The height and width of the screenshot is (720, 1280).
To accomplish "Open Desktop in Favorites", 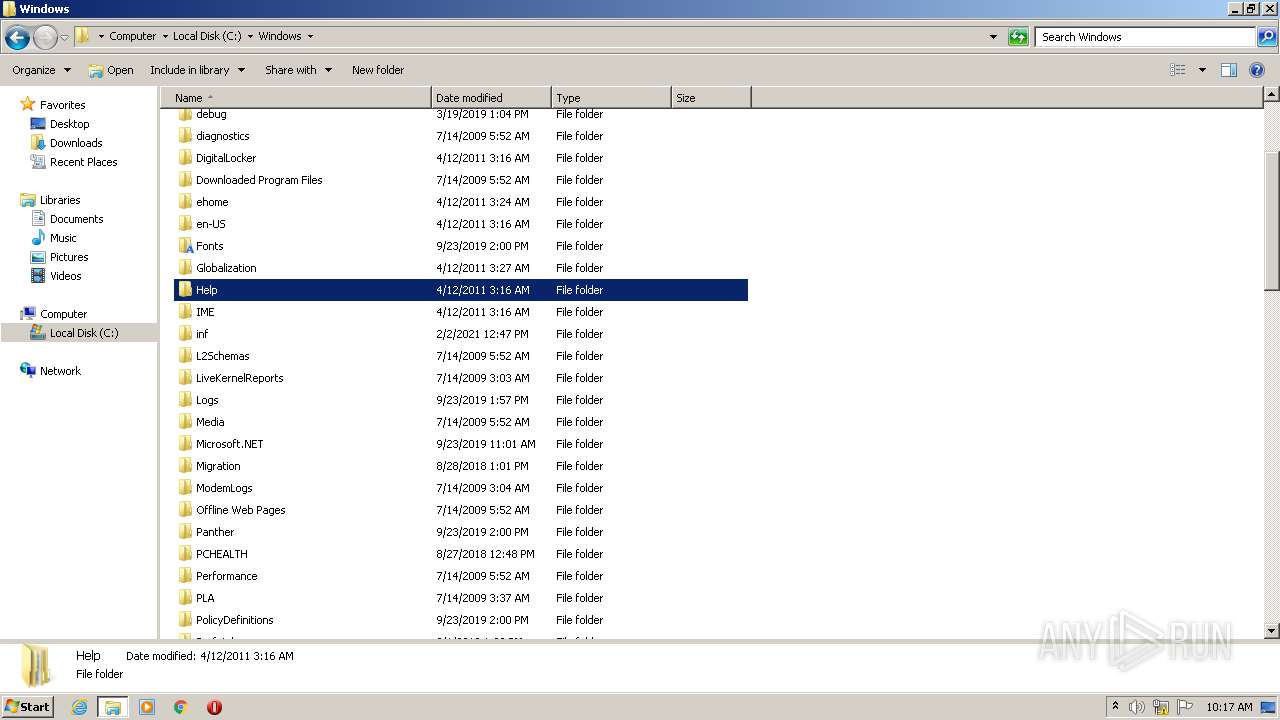I will 69,124.
